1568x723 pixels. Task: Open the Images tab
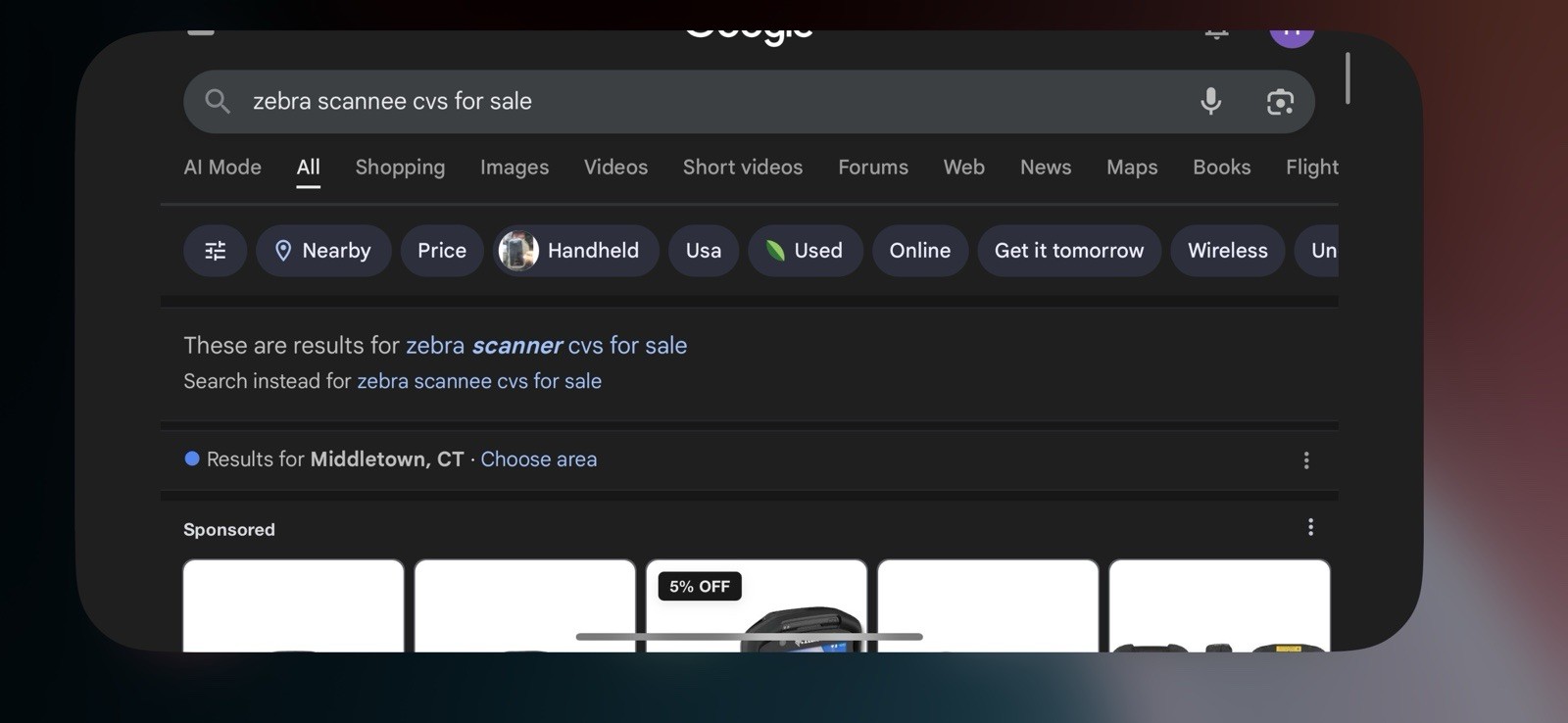tap(514, 168)
